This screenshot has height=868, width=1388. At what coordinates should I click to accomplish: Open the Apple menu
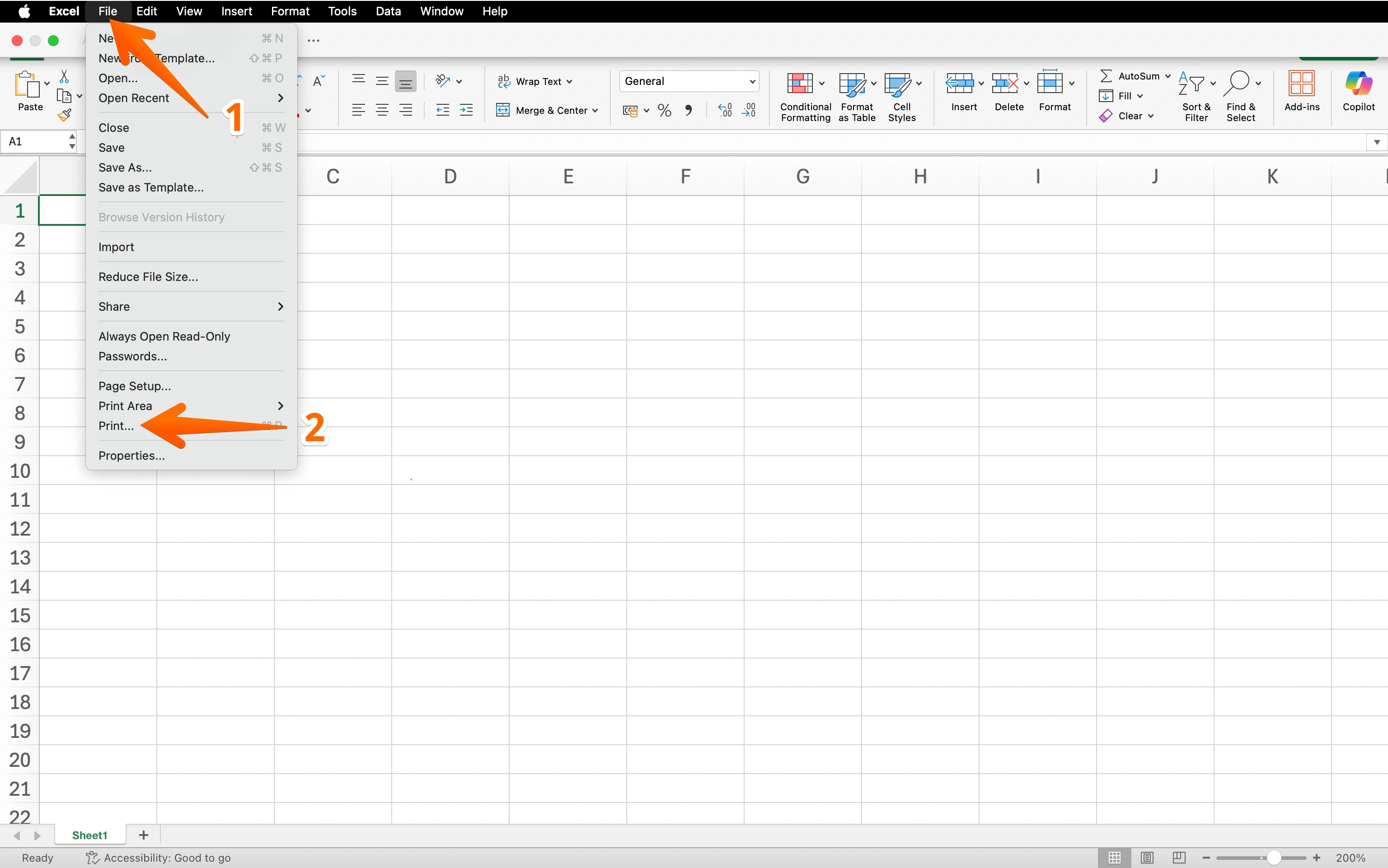(23, 11)
